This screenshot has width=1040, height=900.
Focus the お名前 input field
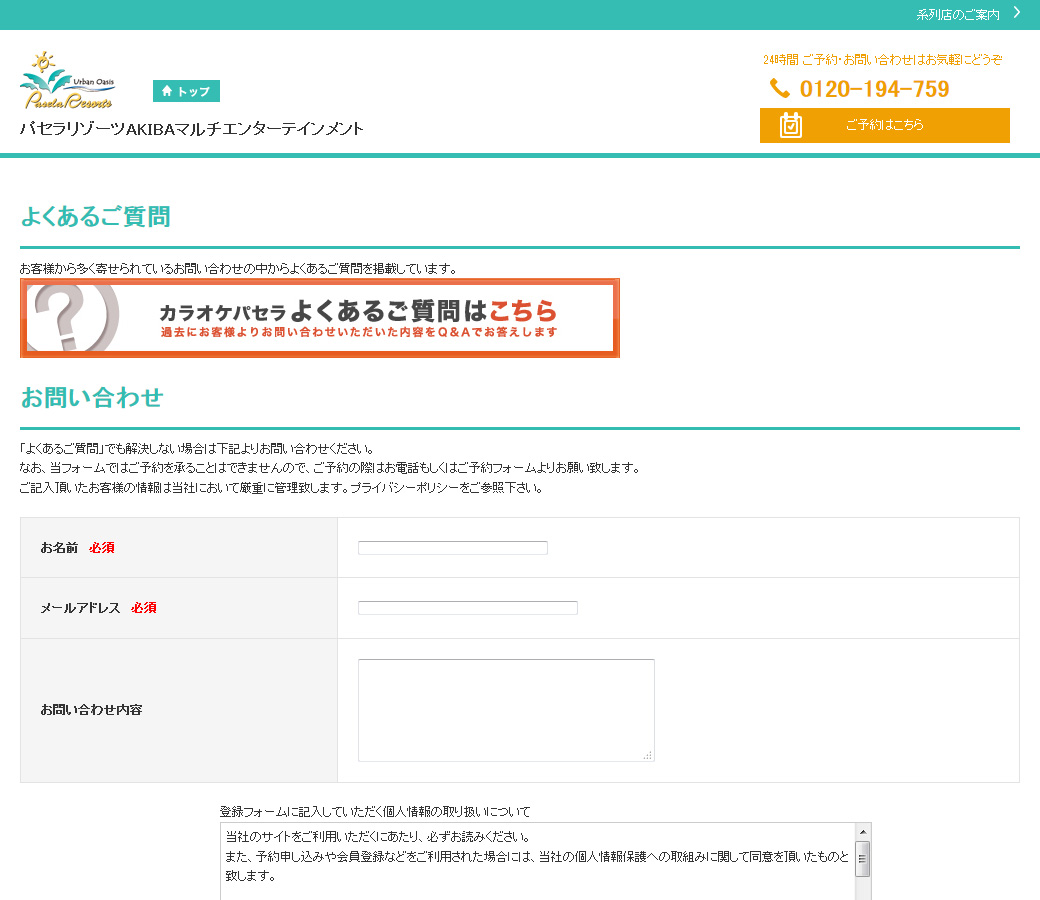(x=452, y=548)
